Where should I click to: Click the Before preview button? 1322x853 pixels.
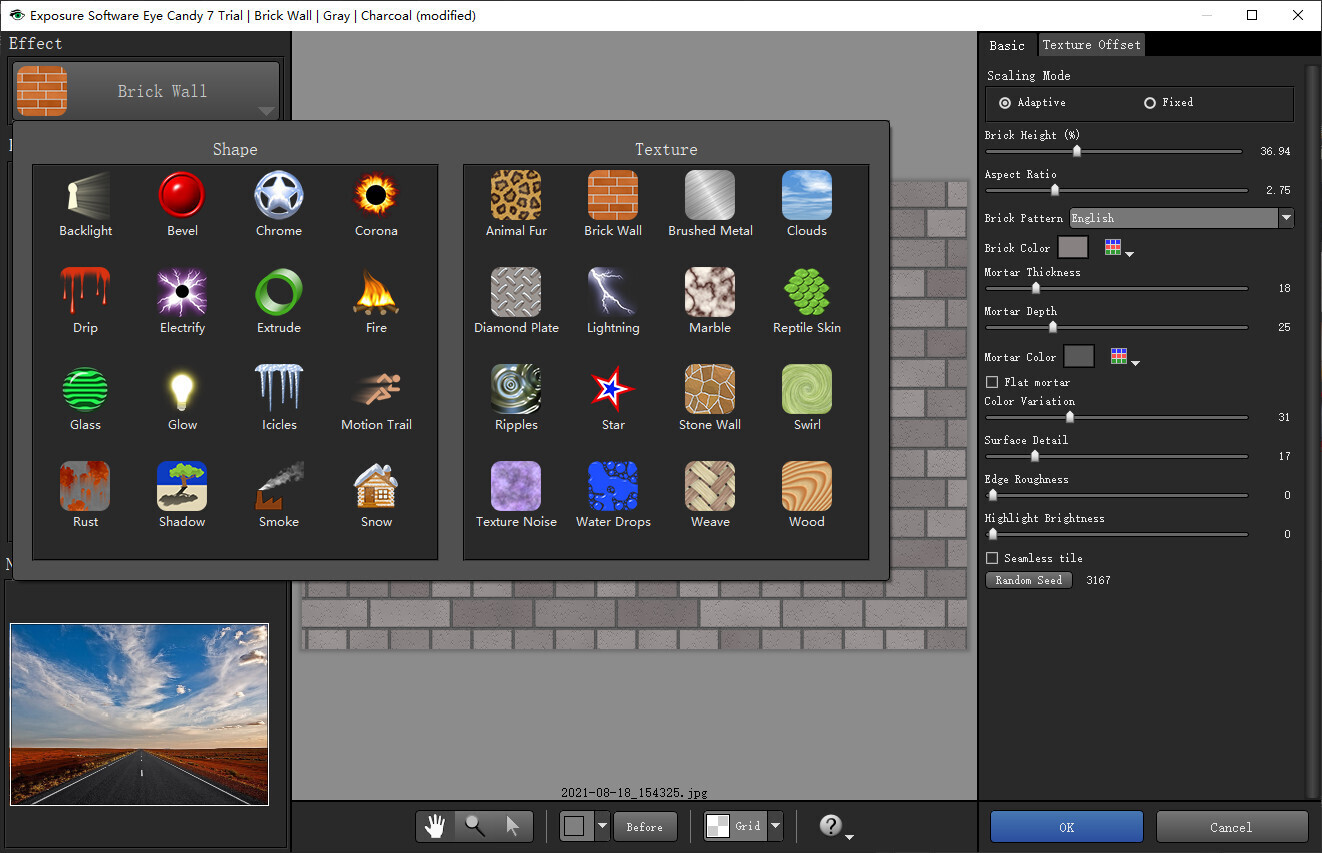tap(644, 827)
